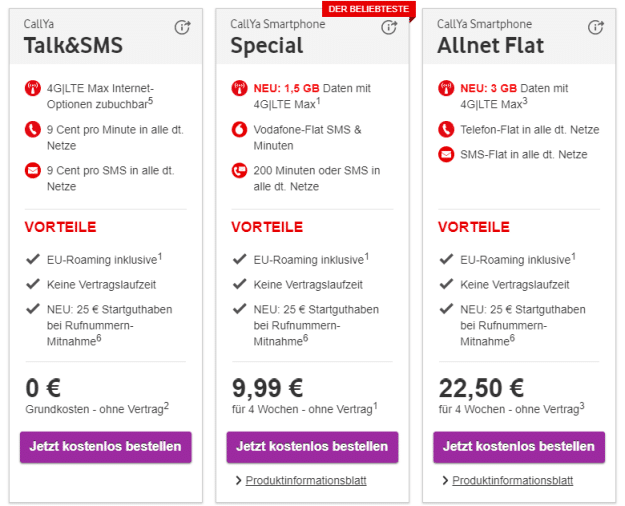The width and height of the screenshot is (625, 506).
Task: Click phone icon beside 9 Cent pro Minute
Action: tap(33, 130)
